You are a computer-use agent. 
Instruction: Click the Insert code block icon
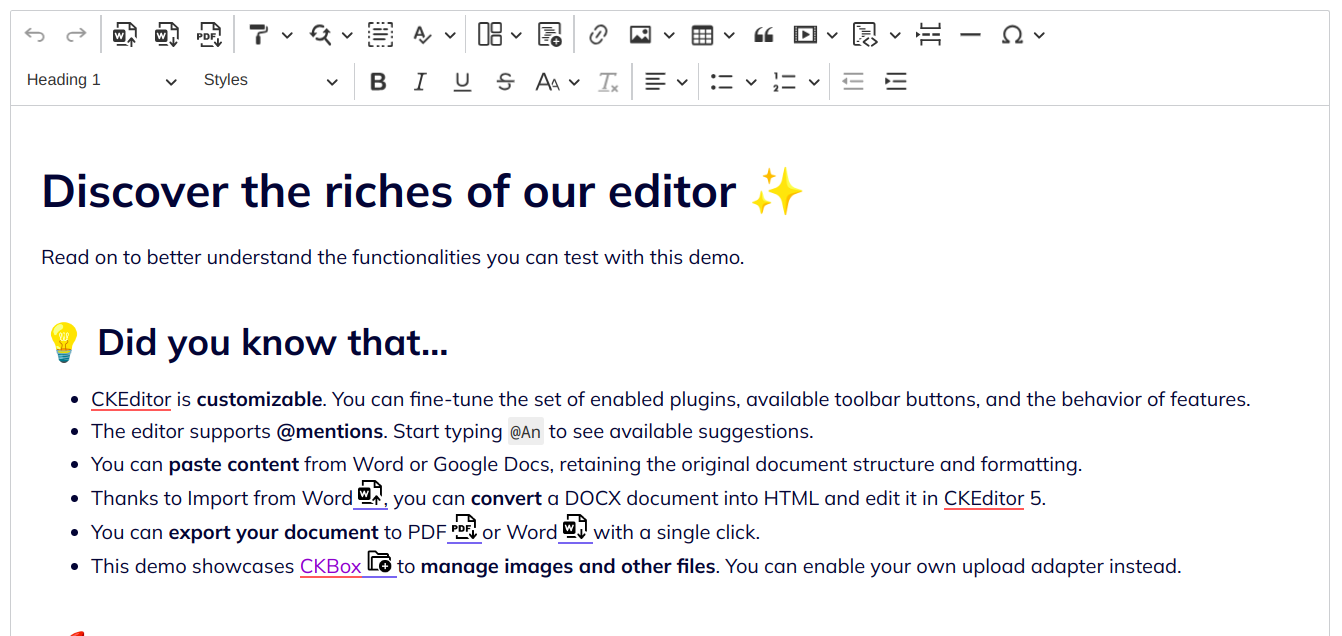tap(864, 35)
